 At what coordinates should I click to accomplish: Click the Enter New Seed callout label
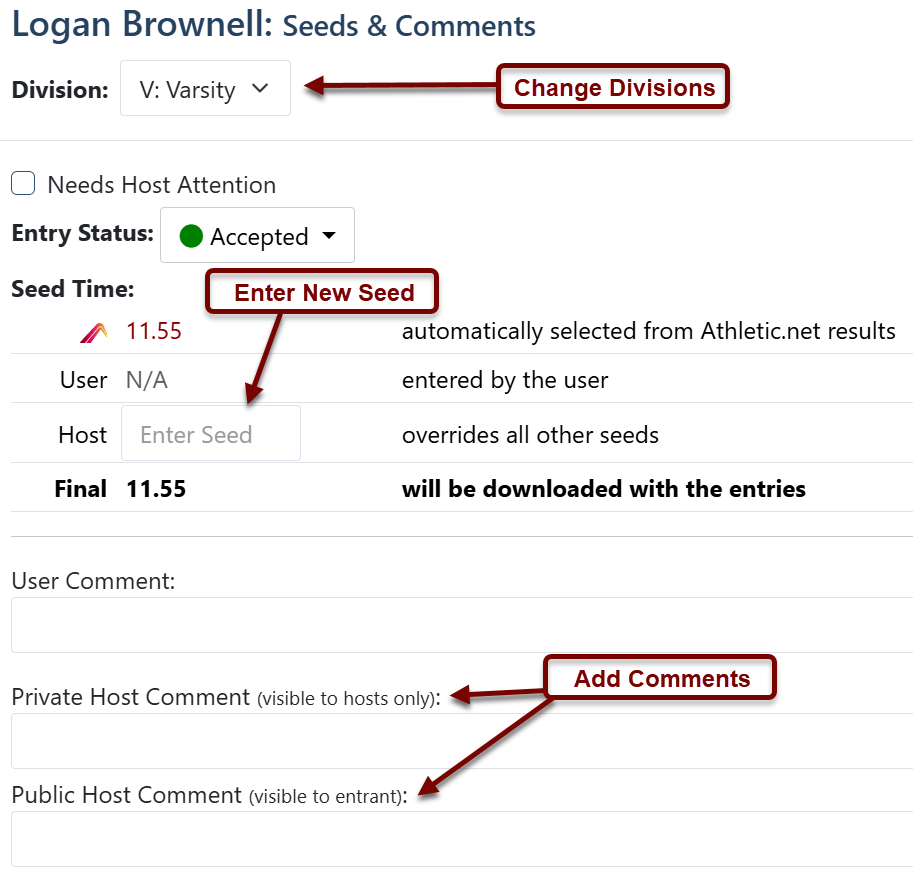[x=322, y=292]
